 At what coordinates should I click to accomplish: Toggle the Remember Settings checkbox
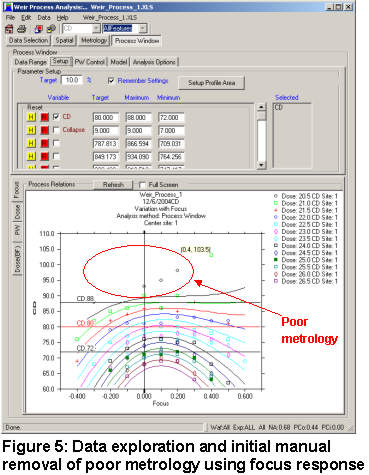coord(111,81)
